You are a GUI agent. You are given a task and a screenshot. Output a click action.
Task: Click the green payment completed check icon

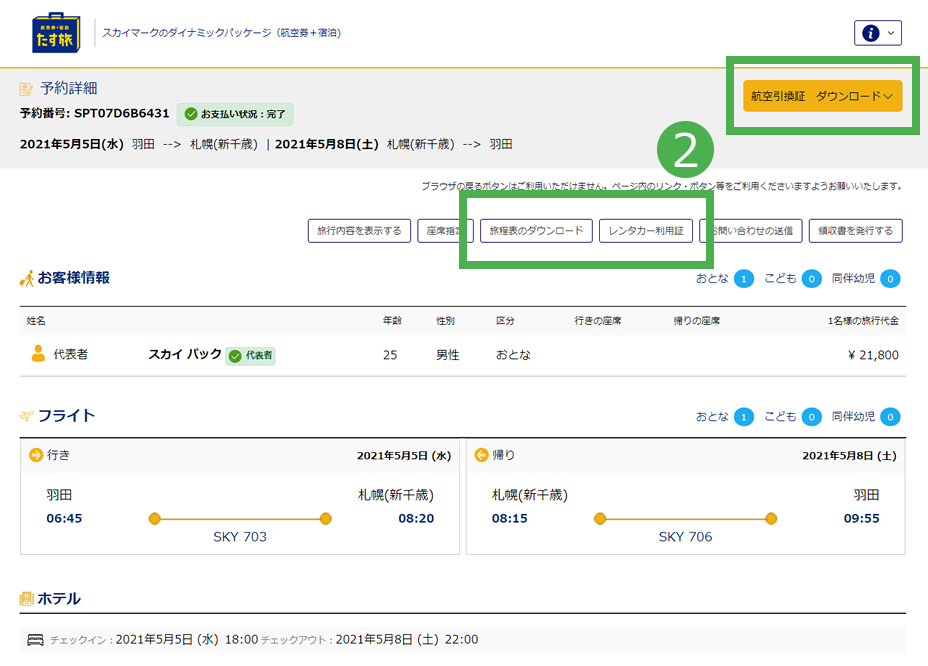(191, 114)
